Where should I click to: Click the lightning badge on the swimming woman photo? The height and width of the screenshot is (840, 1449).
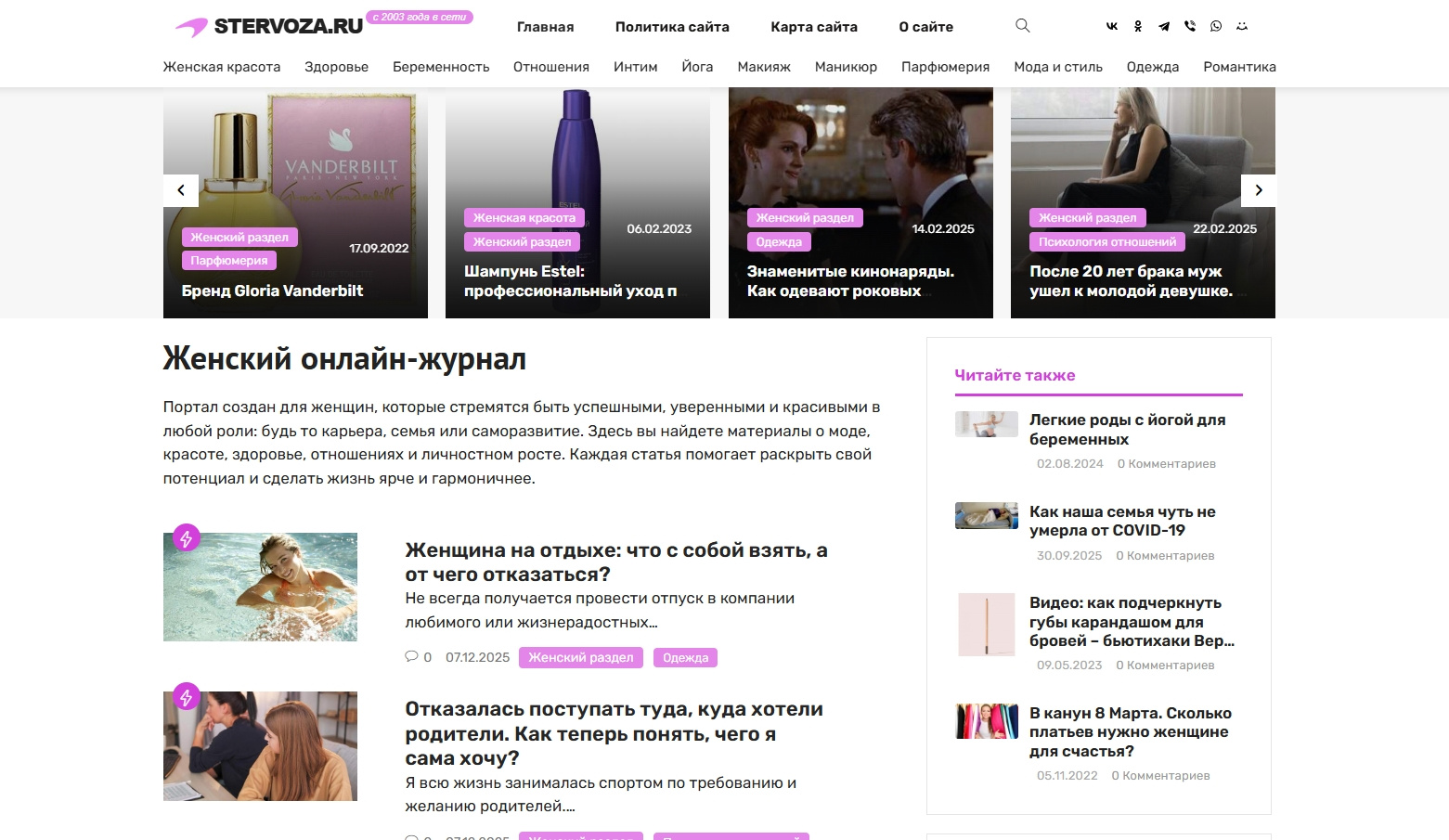click(x=187, y=538)
